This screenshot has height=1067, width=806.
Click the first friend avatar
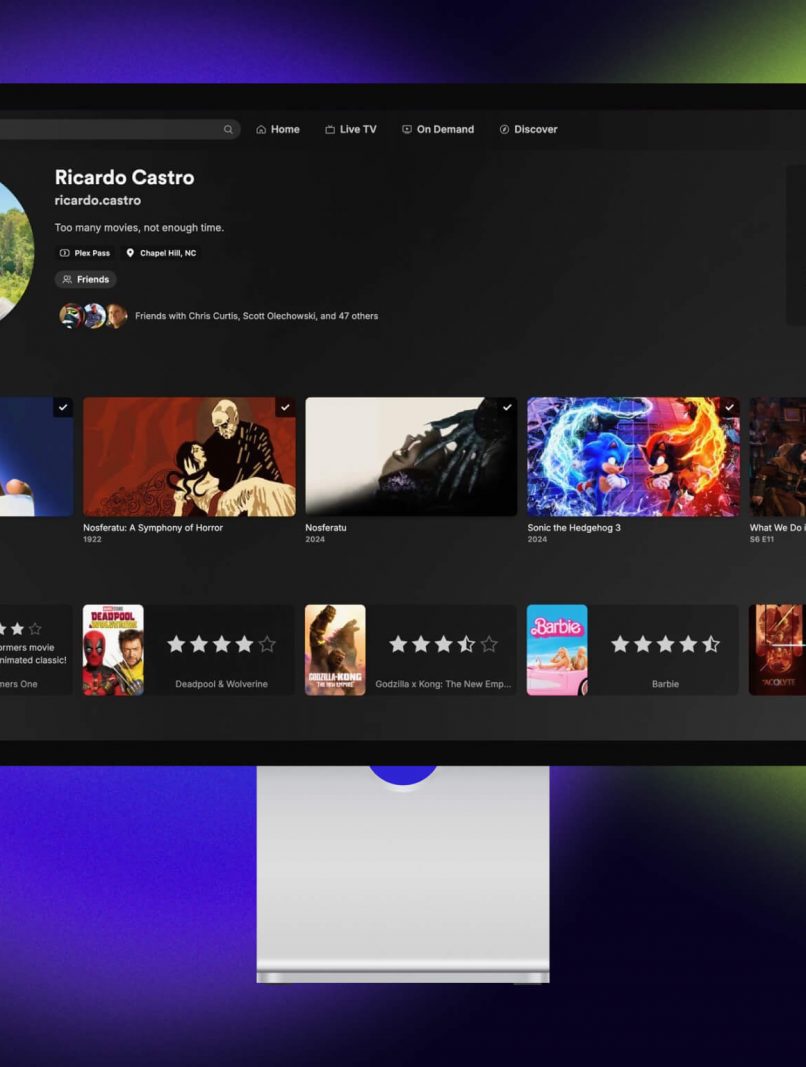pos(71,316)
